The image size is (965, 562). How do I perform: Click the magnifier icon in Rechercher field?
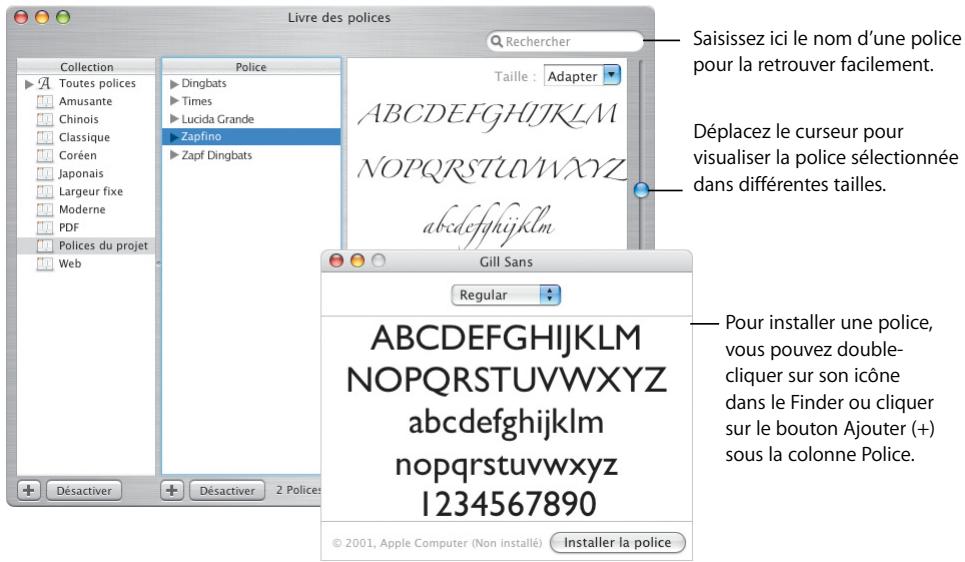click(497, 41)
